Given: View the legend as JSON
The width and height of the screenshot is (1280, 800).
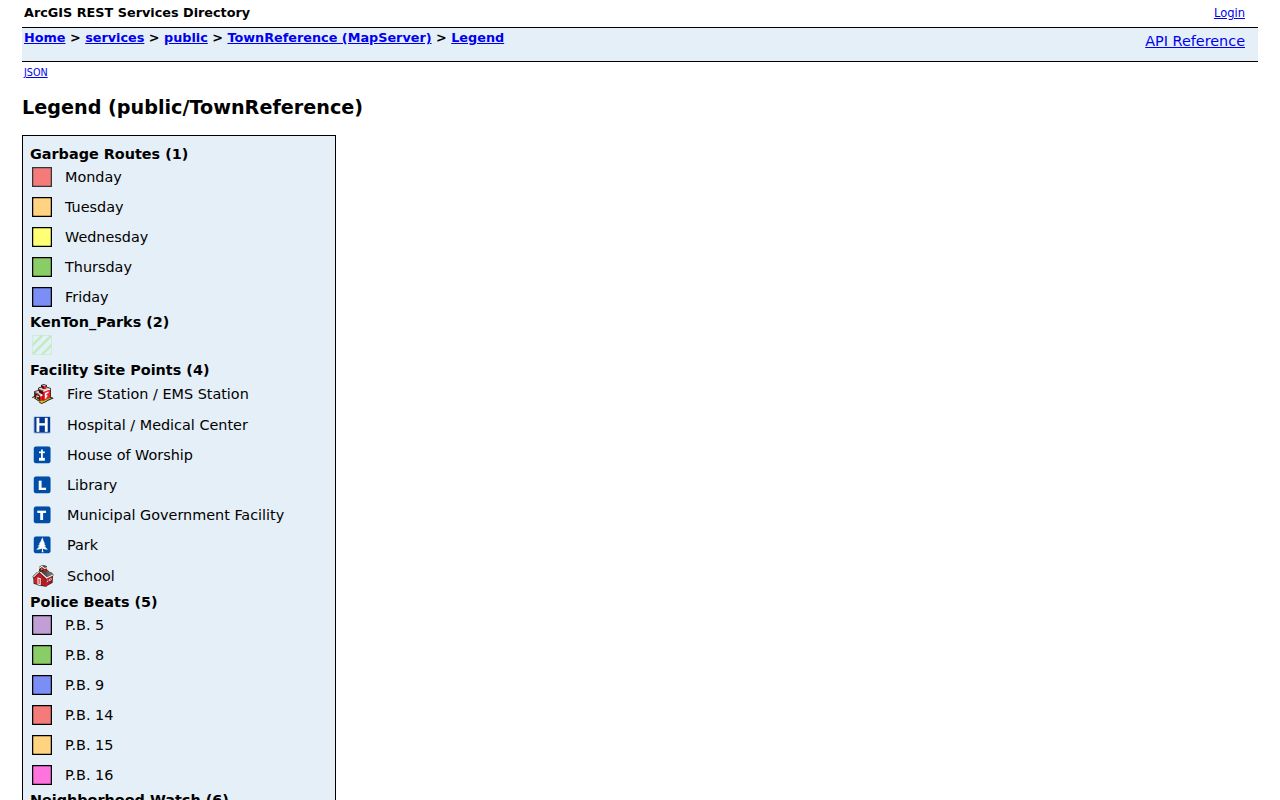Looking at the screenshot, I should (36, 72).
